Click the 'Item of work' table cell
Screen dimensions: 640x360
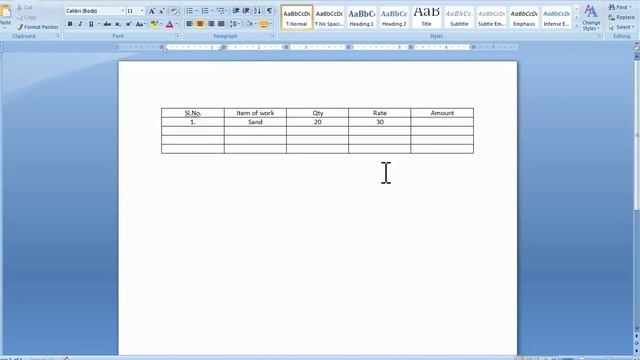255,113
